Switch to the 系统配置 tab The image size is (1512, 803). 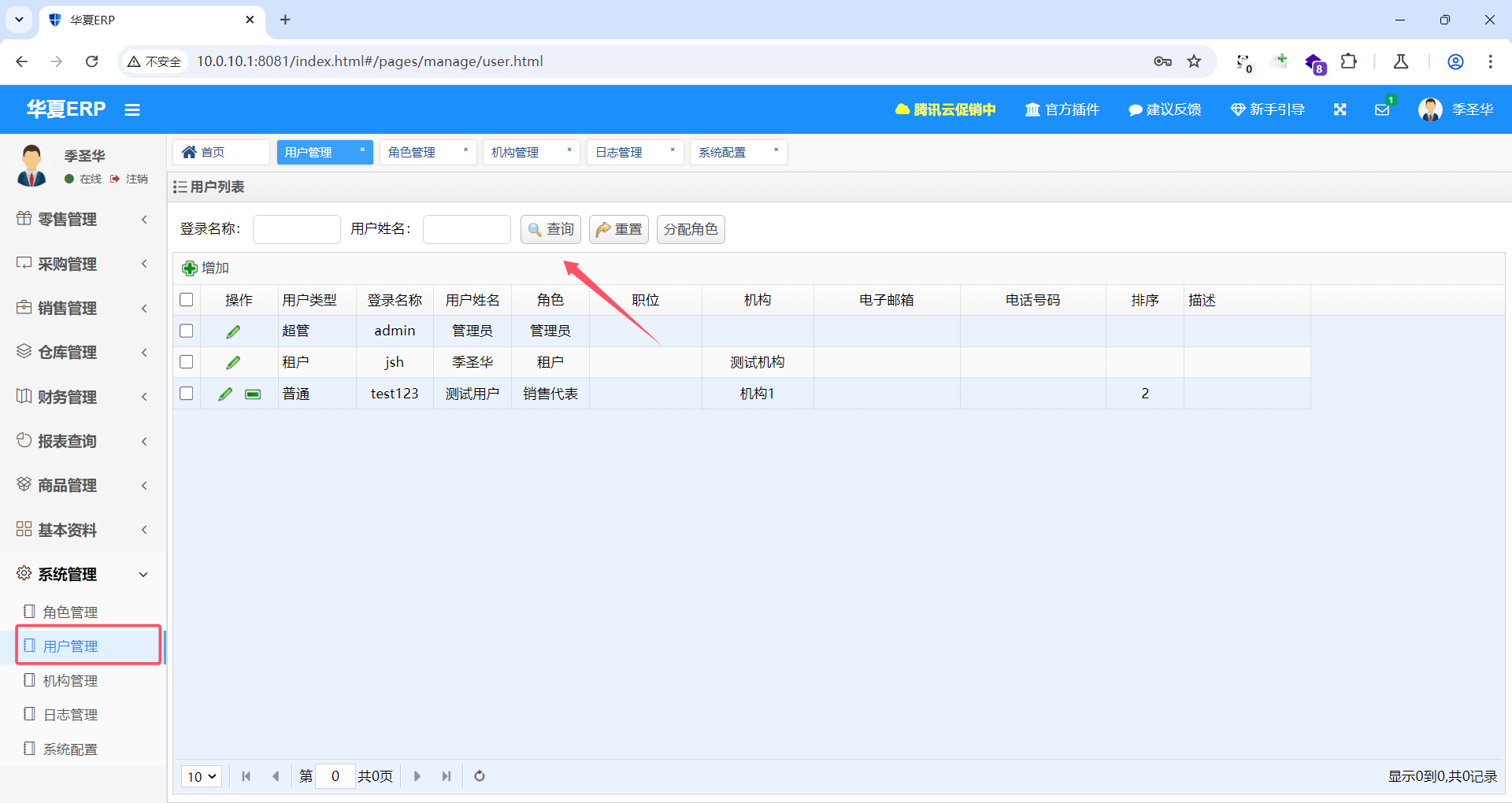(722, 152)
